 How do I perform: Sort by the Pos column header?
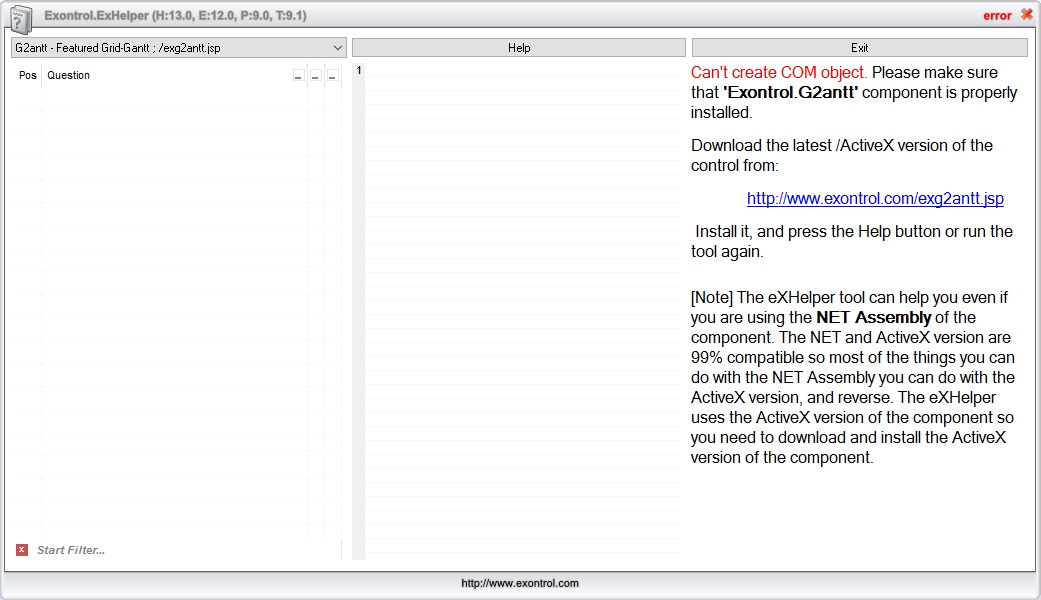click(x=28, y=76)
